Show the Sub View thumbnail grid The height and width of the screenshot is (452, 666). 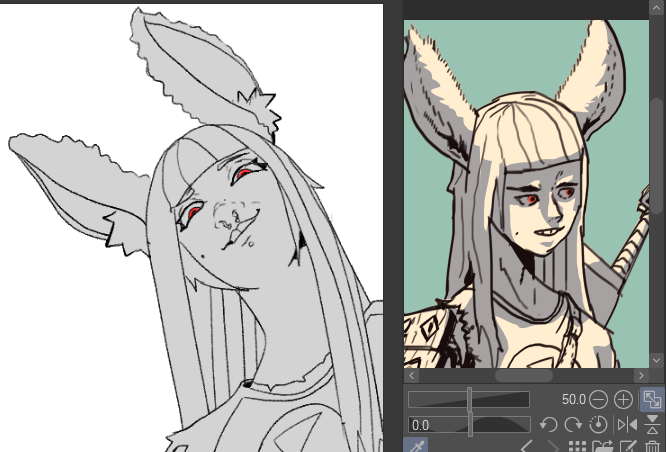tap(576, 446)
